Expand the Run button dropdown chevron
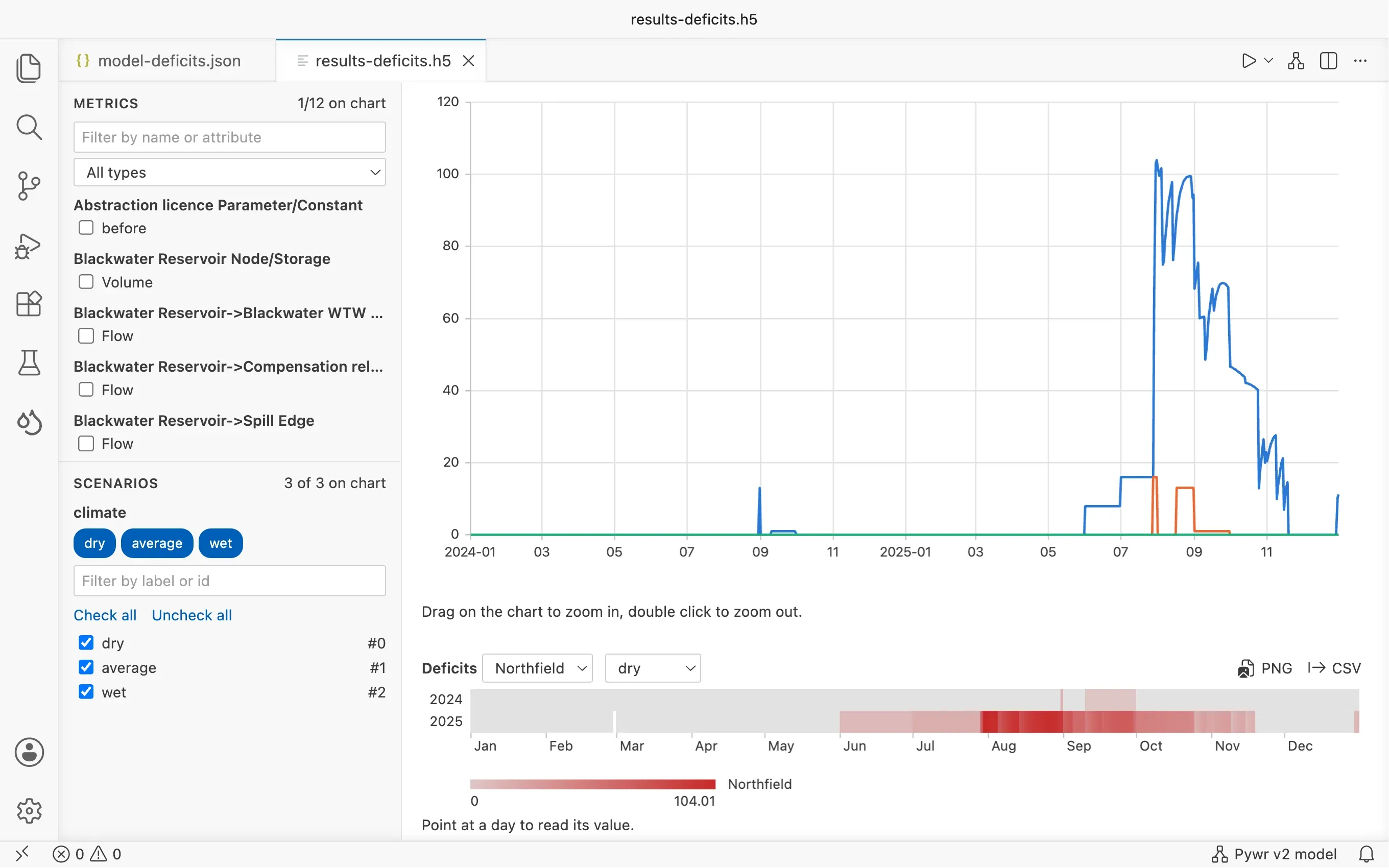Image resolution: width=1389 pixels, height=868 pixels. pos(1269,61)
